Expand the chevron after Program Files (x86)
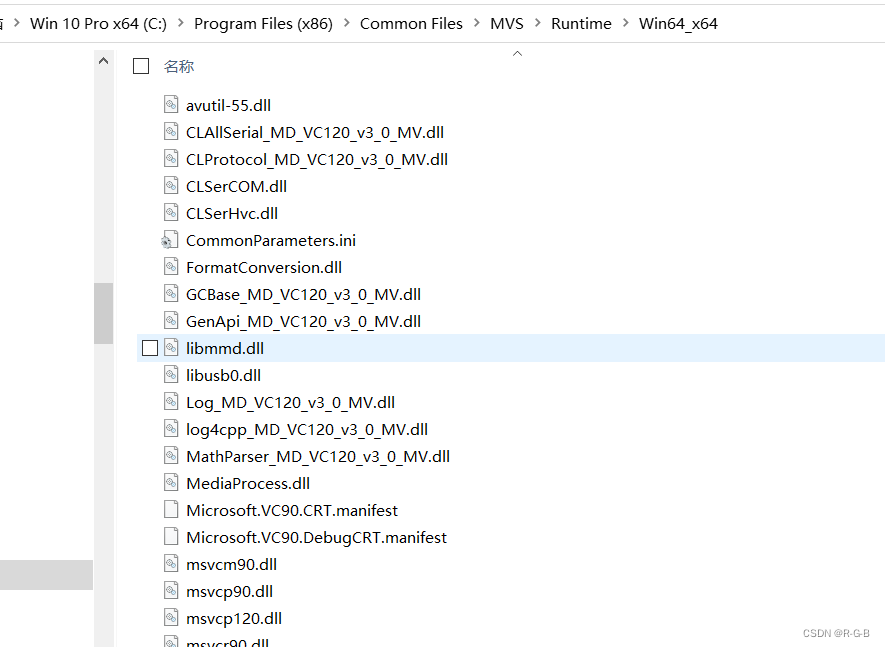 click(347, 23)
